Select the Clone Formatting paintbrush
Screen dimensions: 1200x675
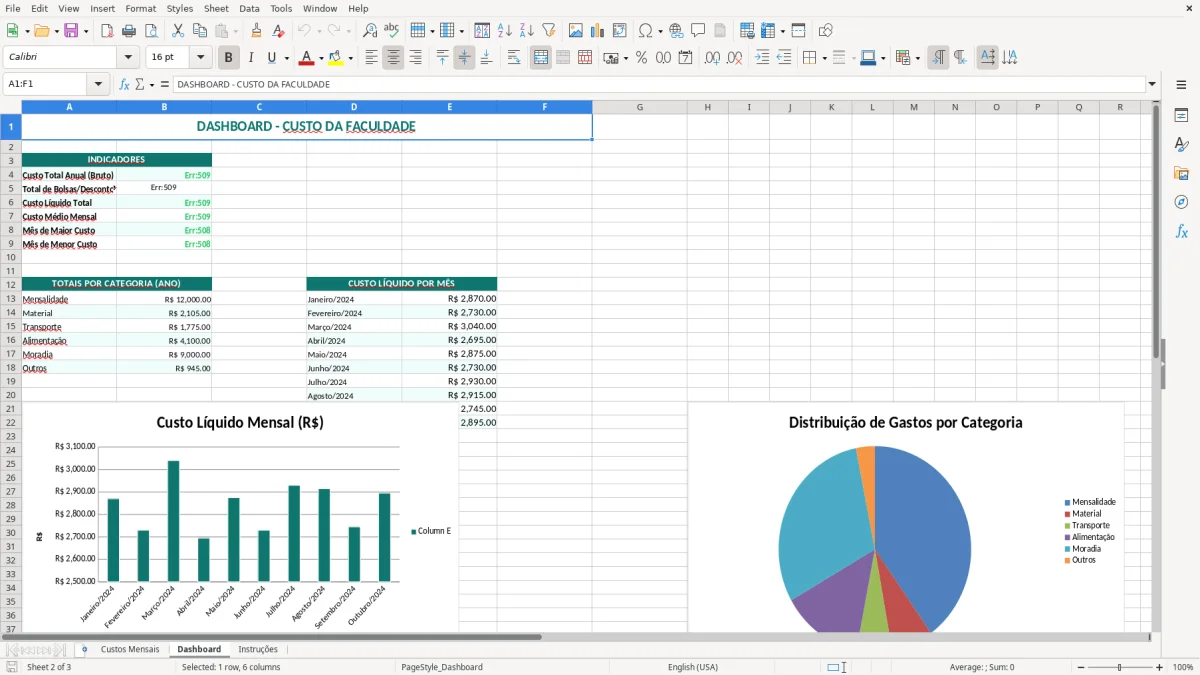[x=257, y=31]
